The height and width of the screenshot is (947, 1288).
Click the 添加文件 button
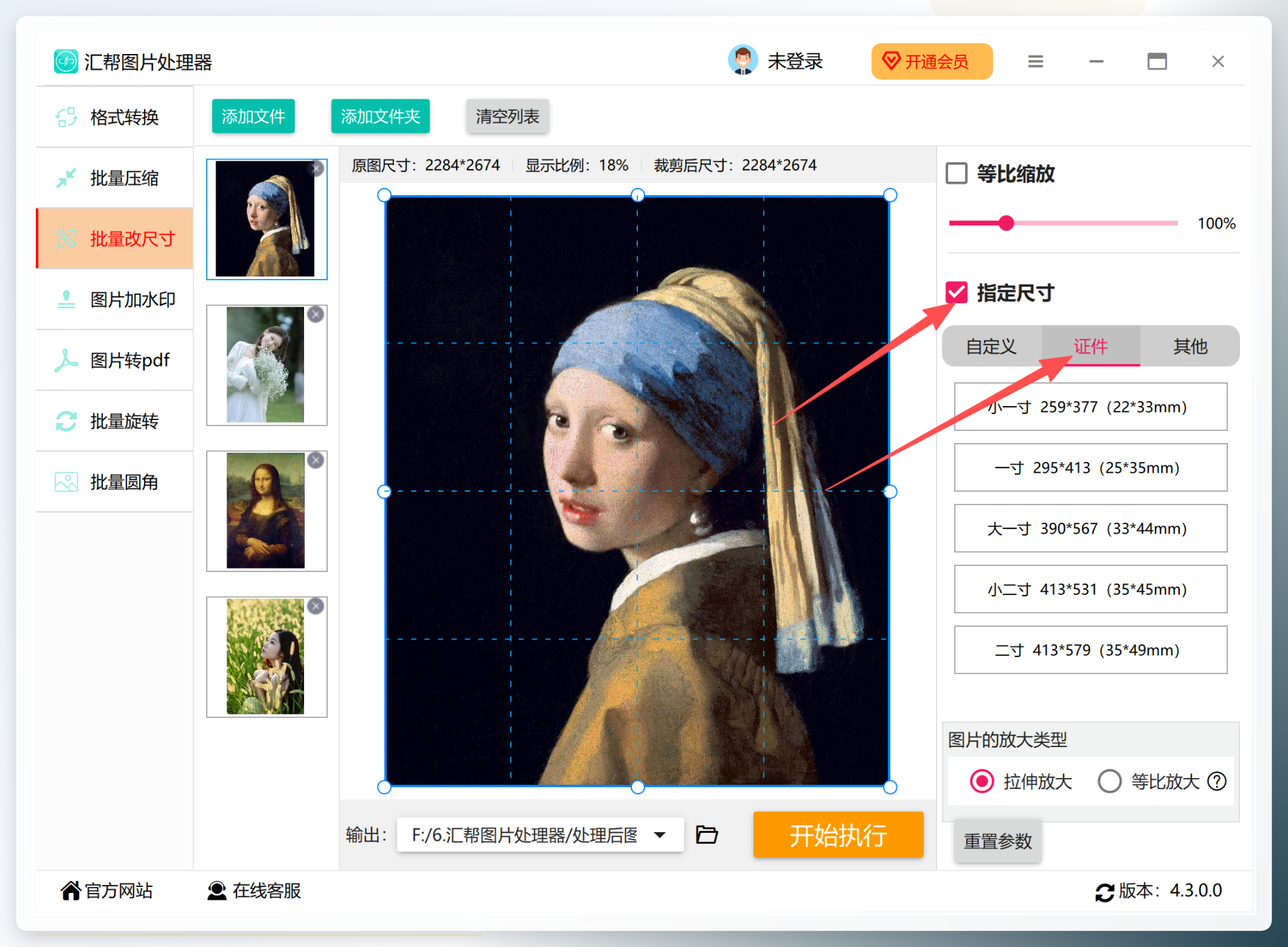click(x=253, y=116)
